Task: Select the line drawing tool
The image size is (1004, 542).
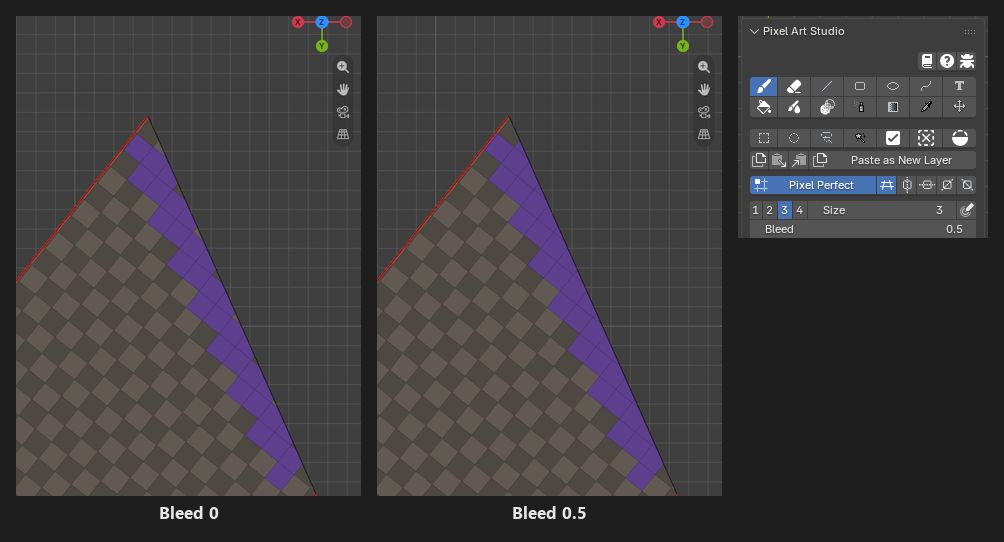Action: point(827,86)
